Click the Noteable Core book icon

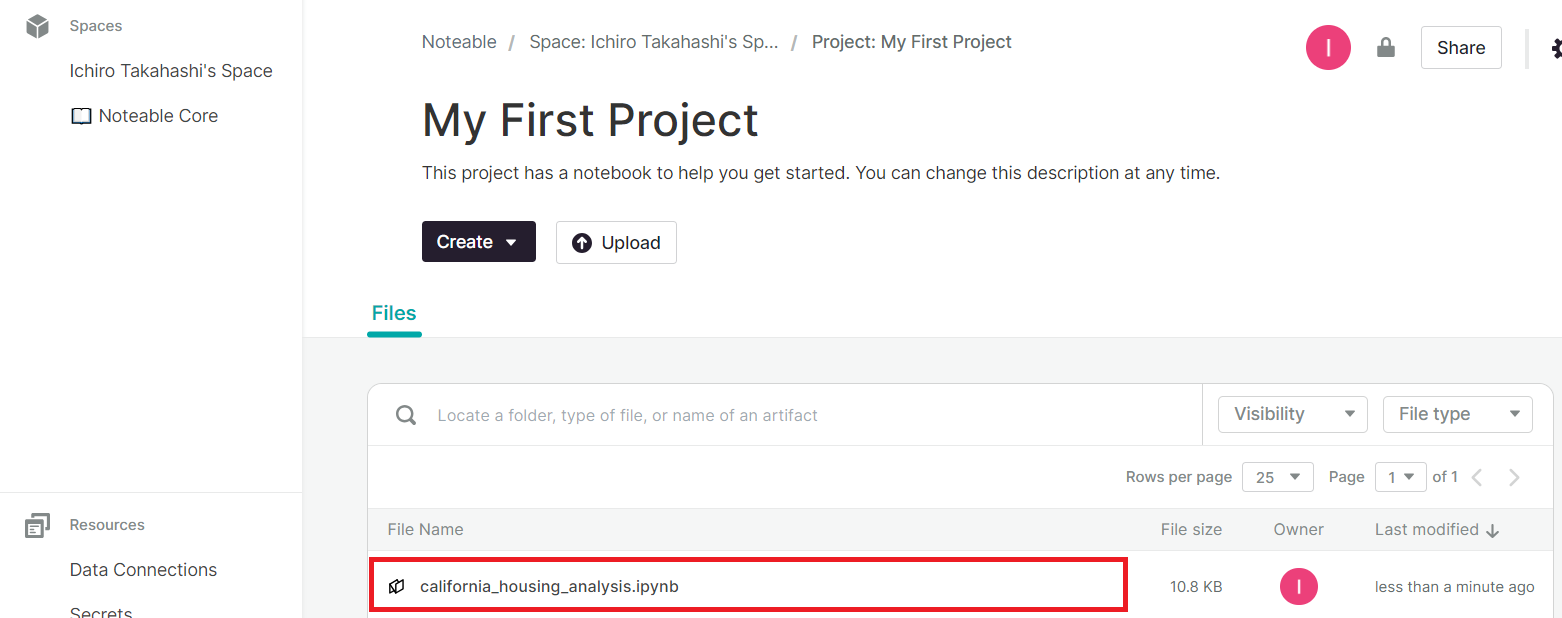click(81, 116)
